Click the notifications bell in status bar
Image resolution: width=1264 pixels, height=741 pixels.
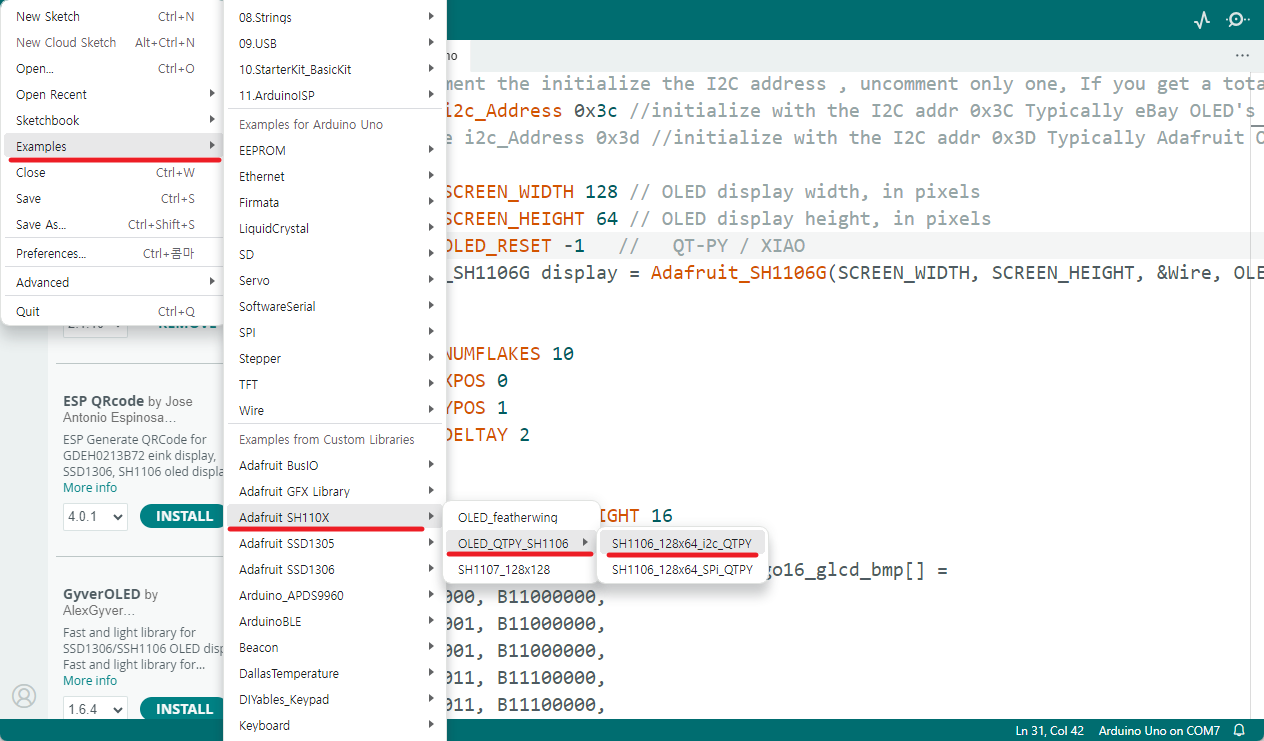tap(1239, 731)
